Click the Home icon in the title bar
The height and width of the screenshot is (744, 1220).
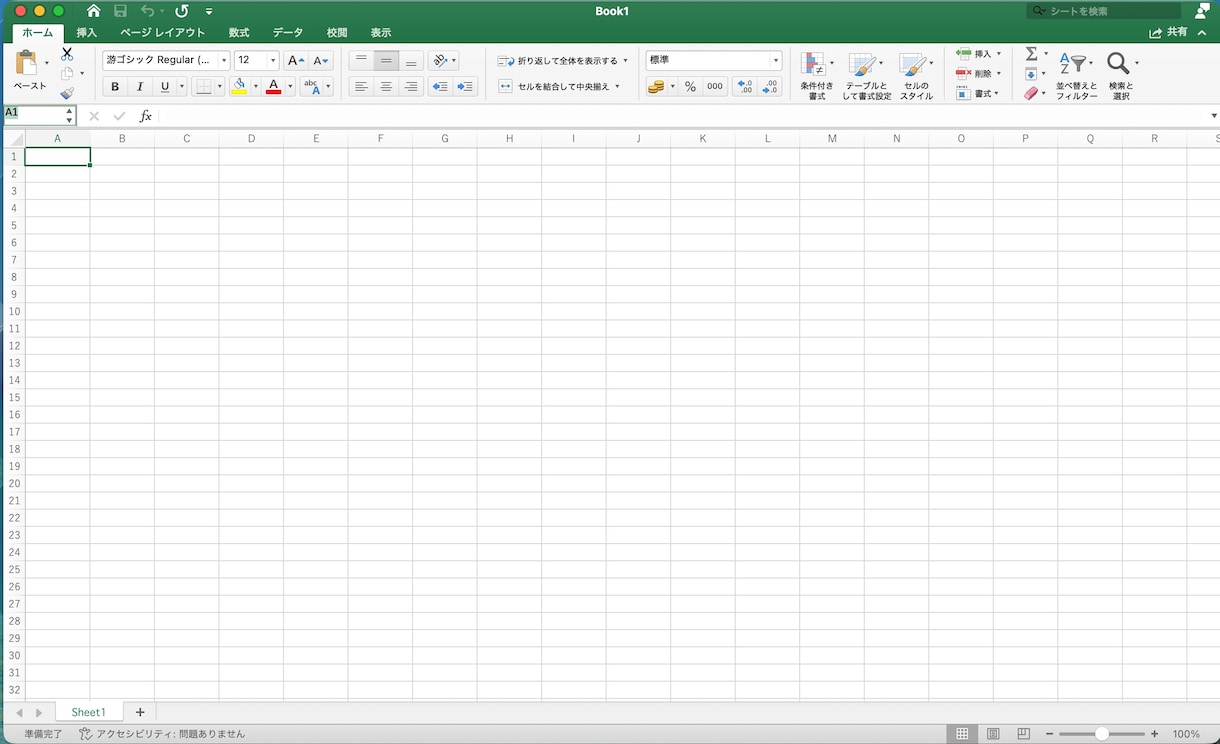click(93, 11)
